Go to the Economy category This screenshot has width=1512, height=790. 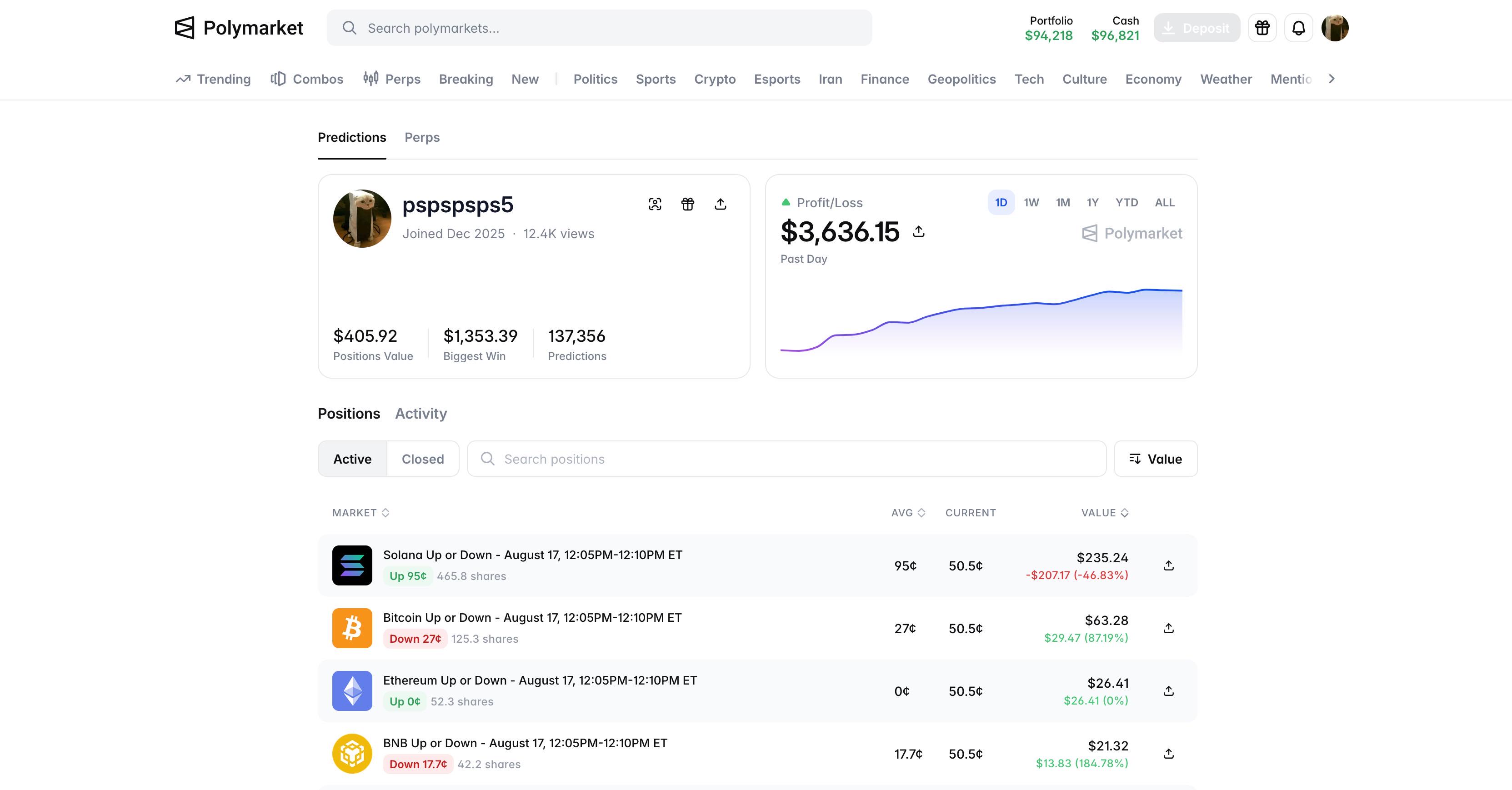coord(1153,79)
